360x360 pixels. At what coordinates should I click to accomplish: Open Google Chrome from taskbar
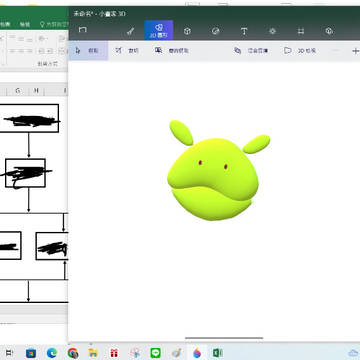pyautogui.click(x=73, y=353)
